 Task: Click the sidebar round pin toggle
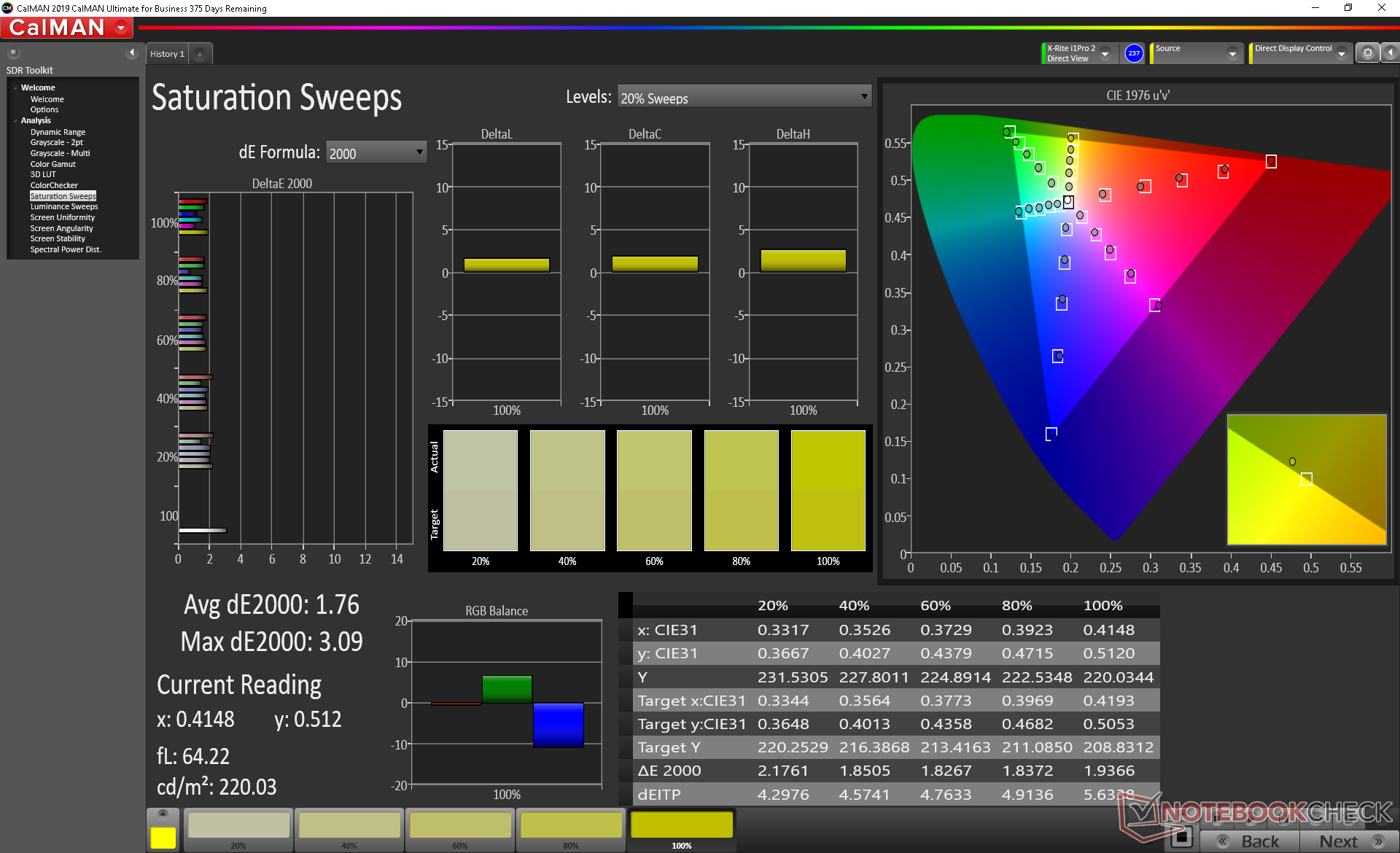pos(13,52)
